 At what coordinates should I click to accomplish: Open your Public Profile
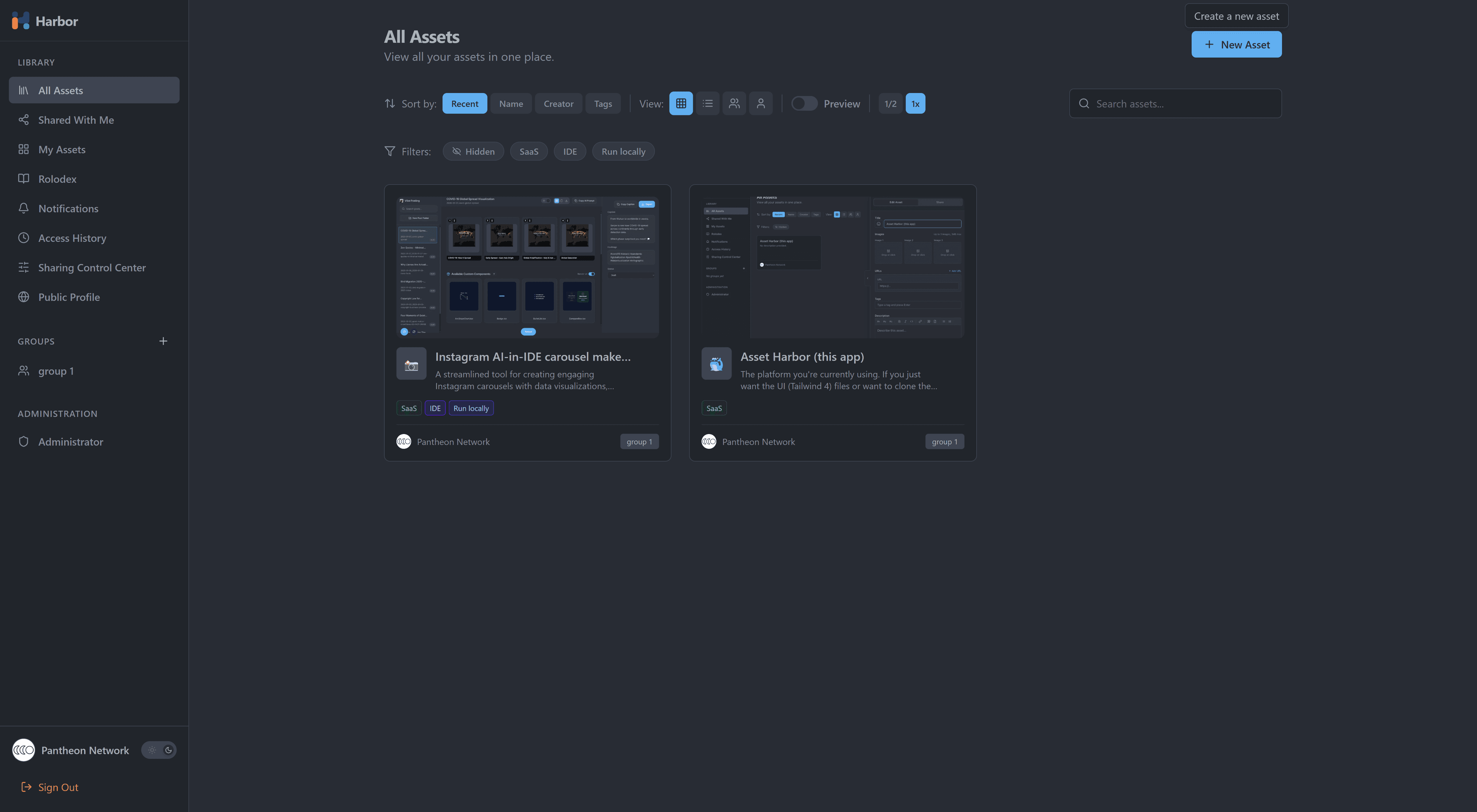click(69, 297)
